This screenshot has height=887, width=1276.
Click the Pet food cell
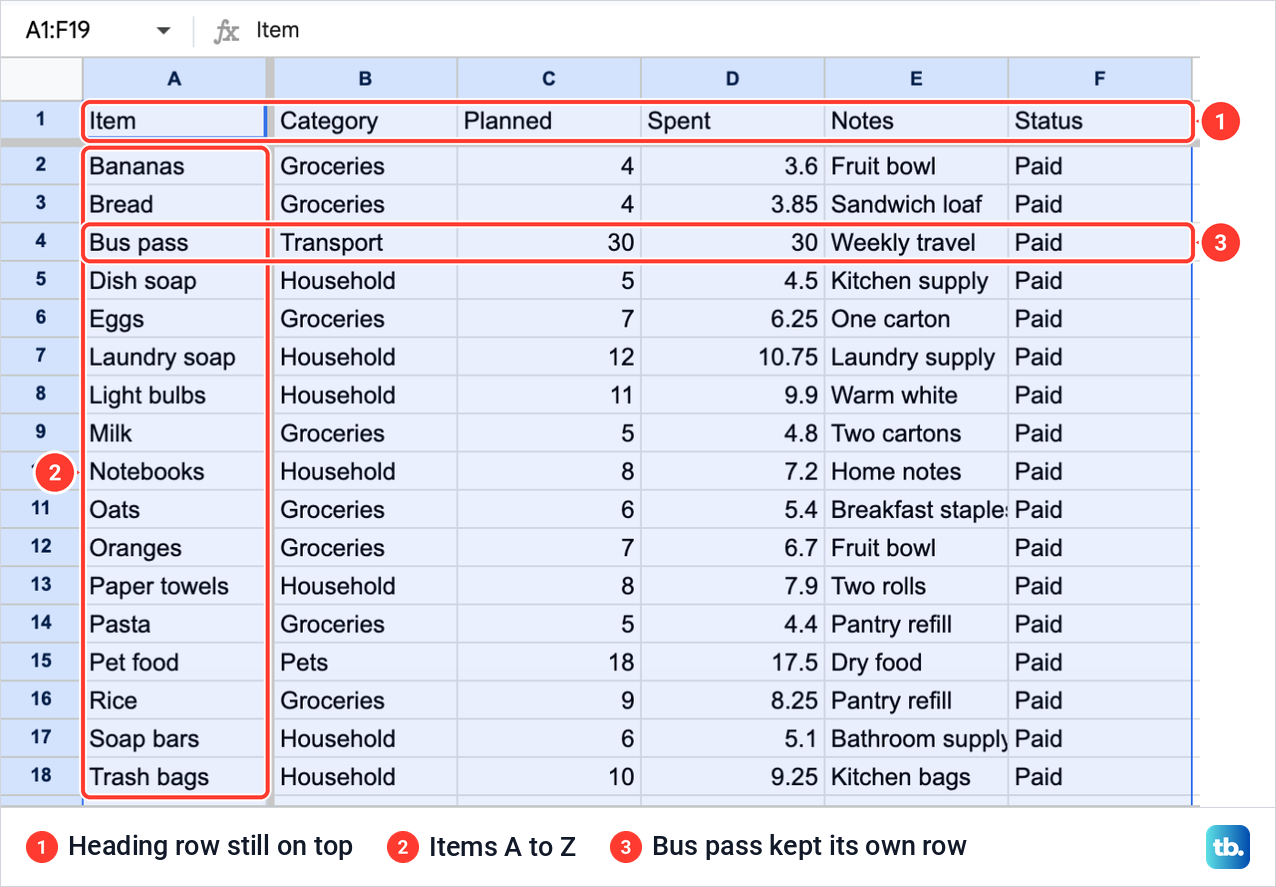point(175,662)
